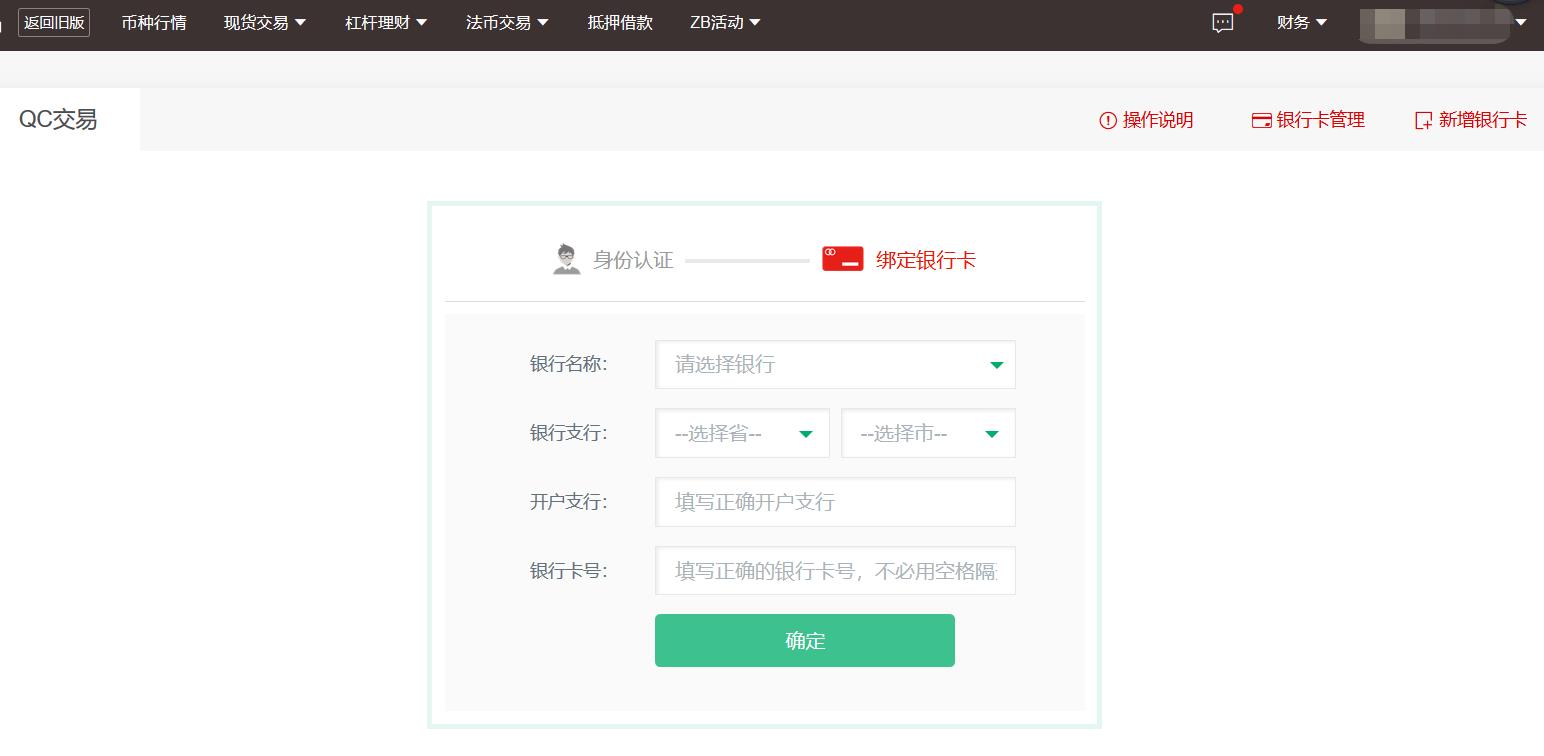
Task: Click the 开户支行 field label
Action: [x=568, y=502]
